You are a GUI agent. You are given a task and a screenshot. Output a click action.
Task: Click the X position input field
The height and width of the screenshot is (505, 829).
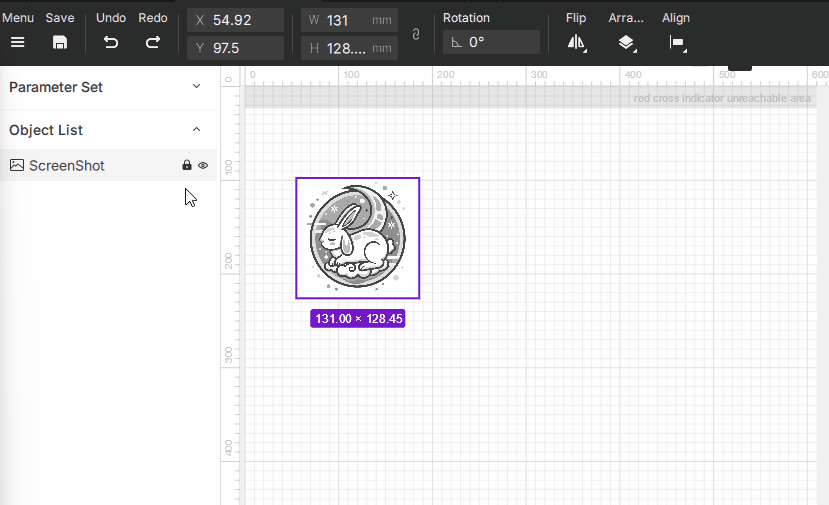245,20
